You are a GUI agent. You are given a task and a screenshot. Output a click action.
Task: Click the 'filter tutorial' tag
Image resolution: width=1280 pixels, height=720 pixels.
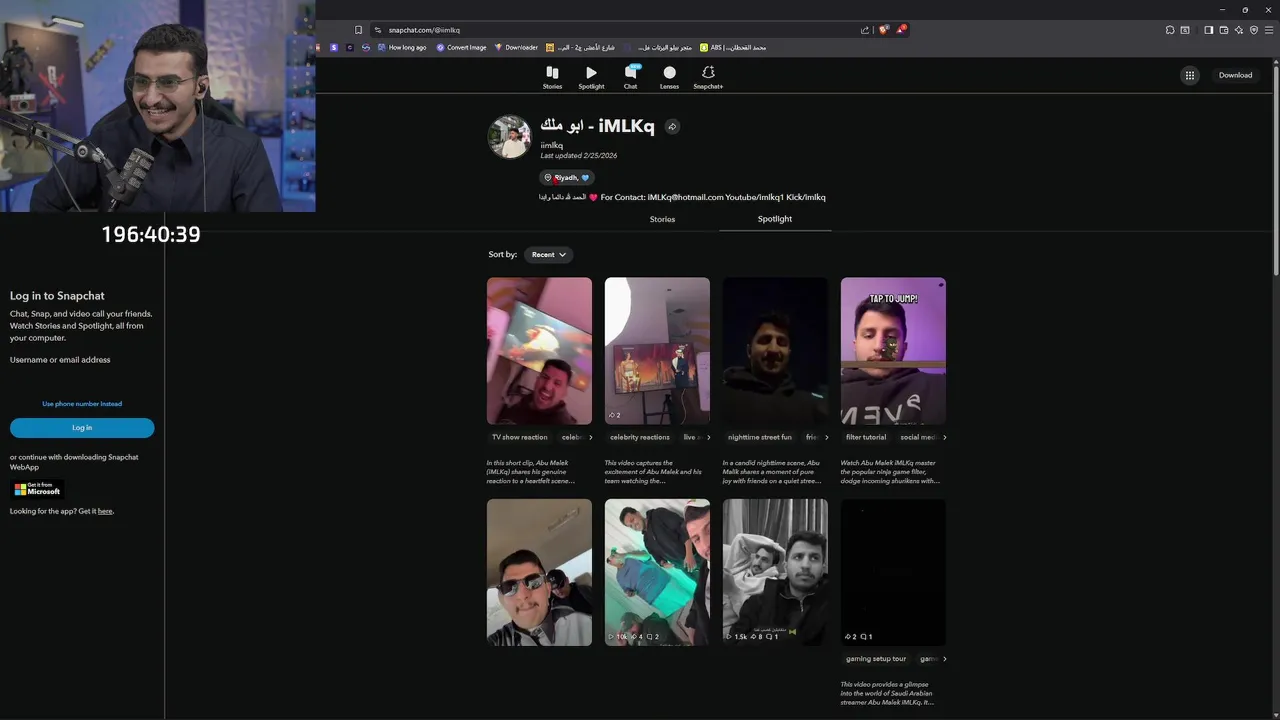click(866, 437)
